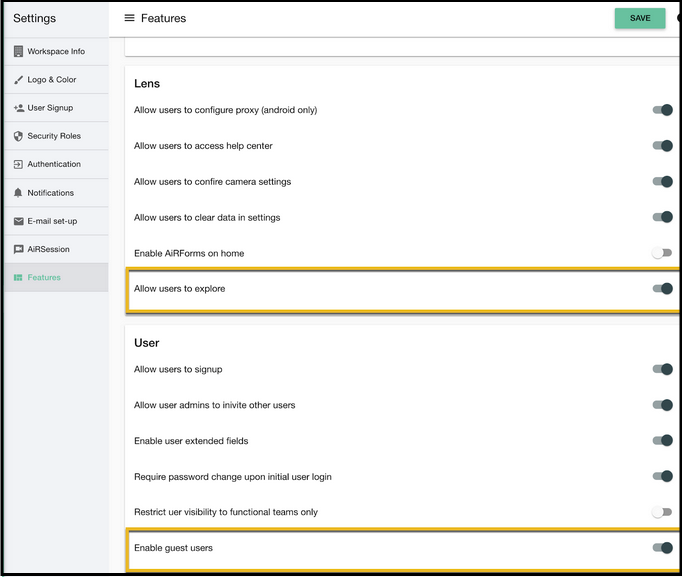Click the E-mail set-up envelope icon
The height and width of the screenshot is (577, 682).
click(x=18, y=221)
